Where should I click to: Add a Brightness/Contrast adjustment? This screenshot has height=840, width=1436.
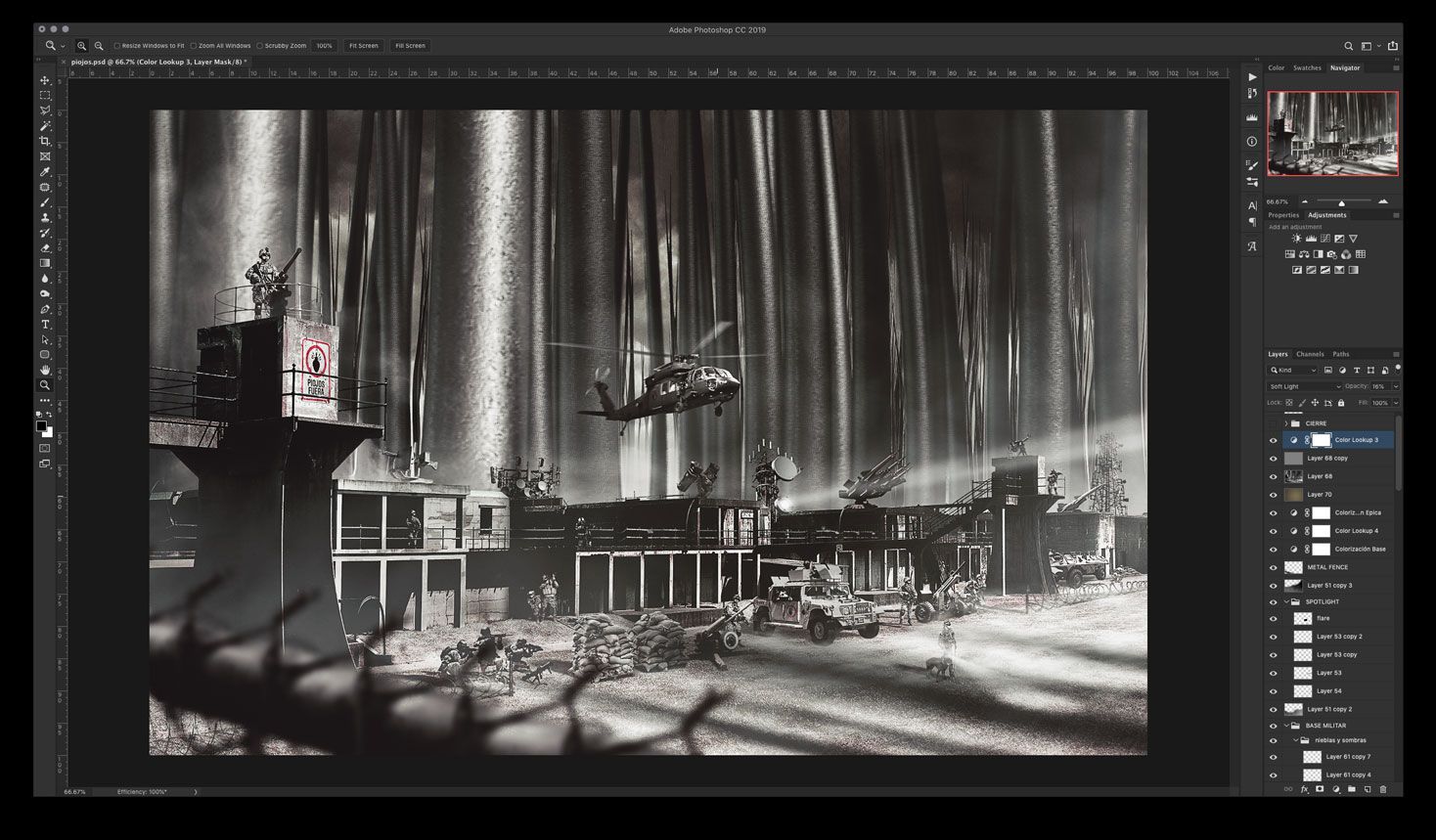click(1296, 239)
